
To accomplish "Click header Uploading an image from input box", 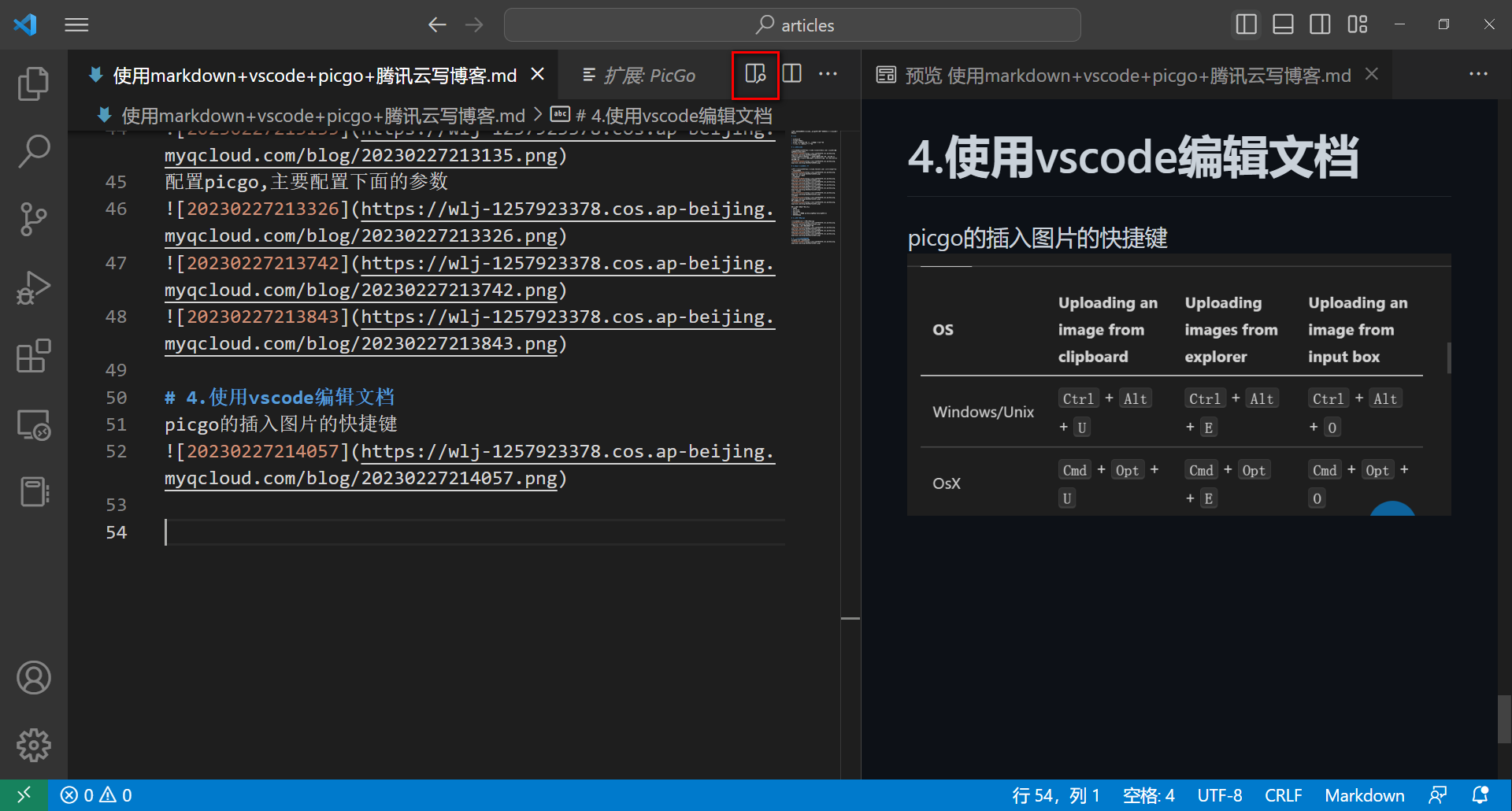I will (1358, 330).
